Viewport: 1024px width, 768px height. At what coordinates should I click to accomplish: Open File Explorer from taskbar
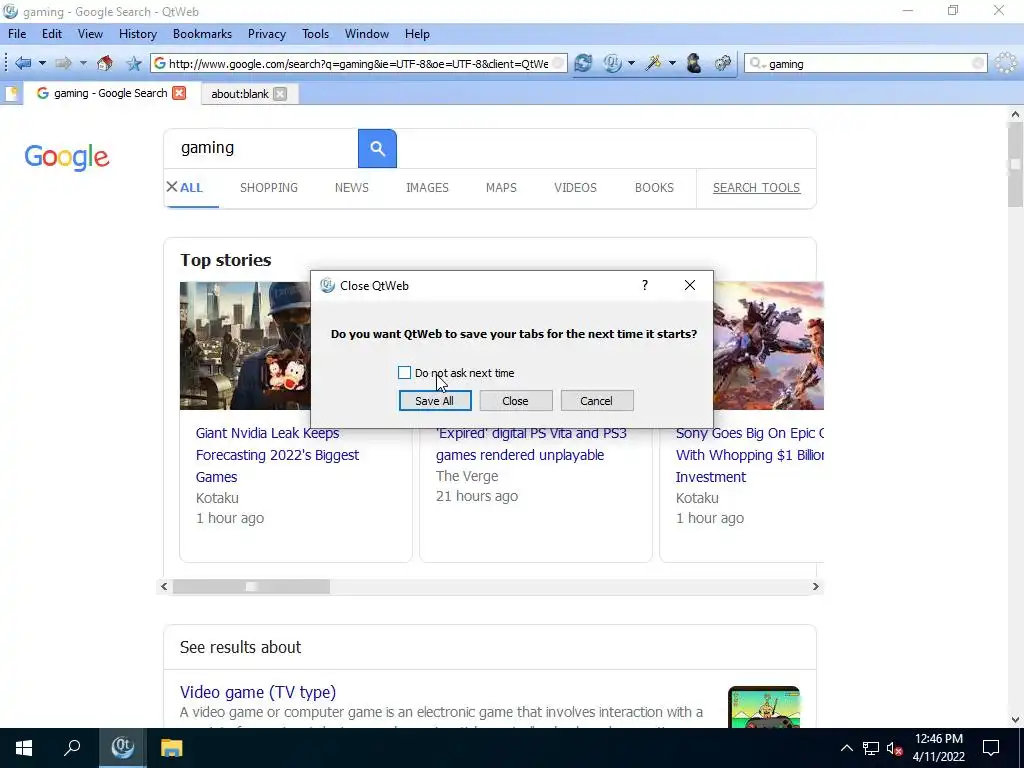click(x=171, y=748)
